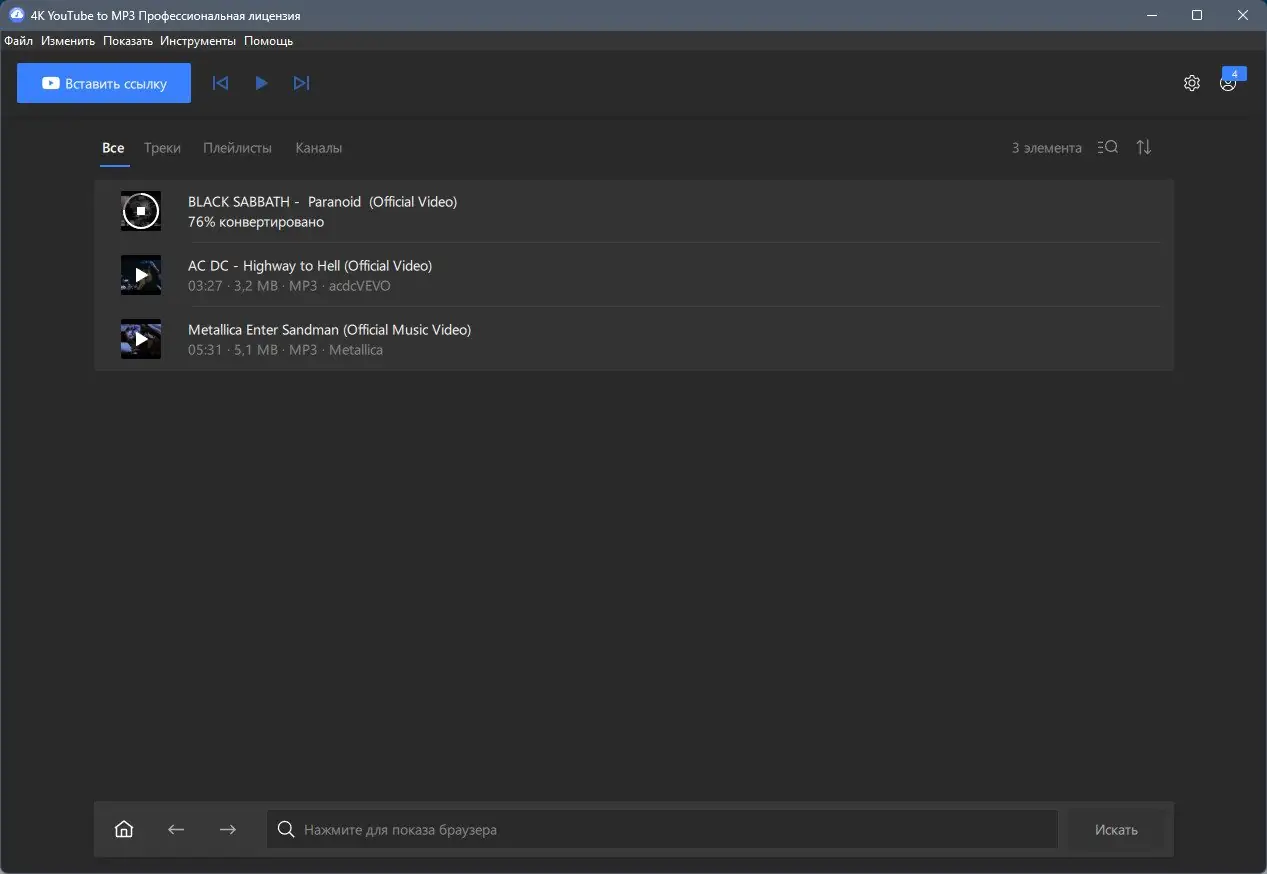Image resolution: width=1267 pixels, height=874 pixels.
Task: Open the Показать menu
Action: 128,41
